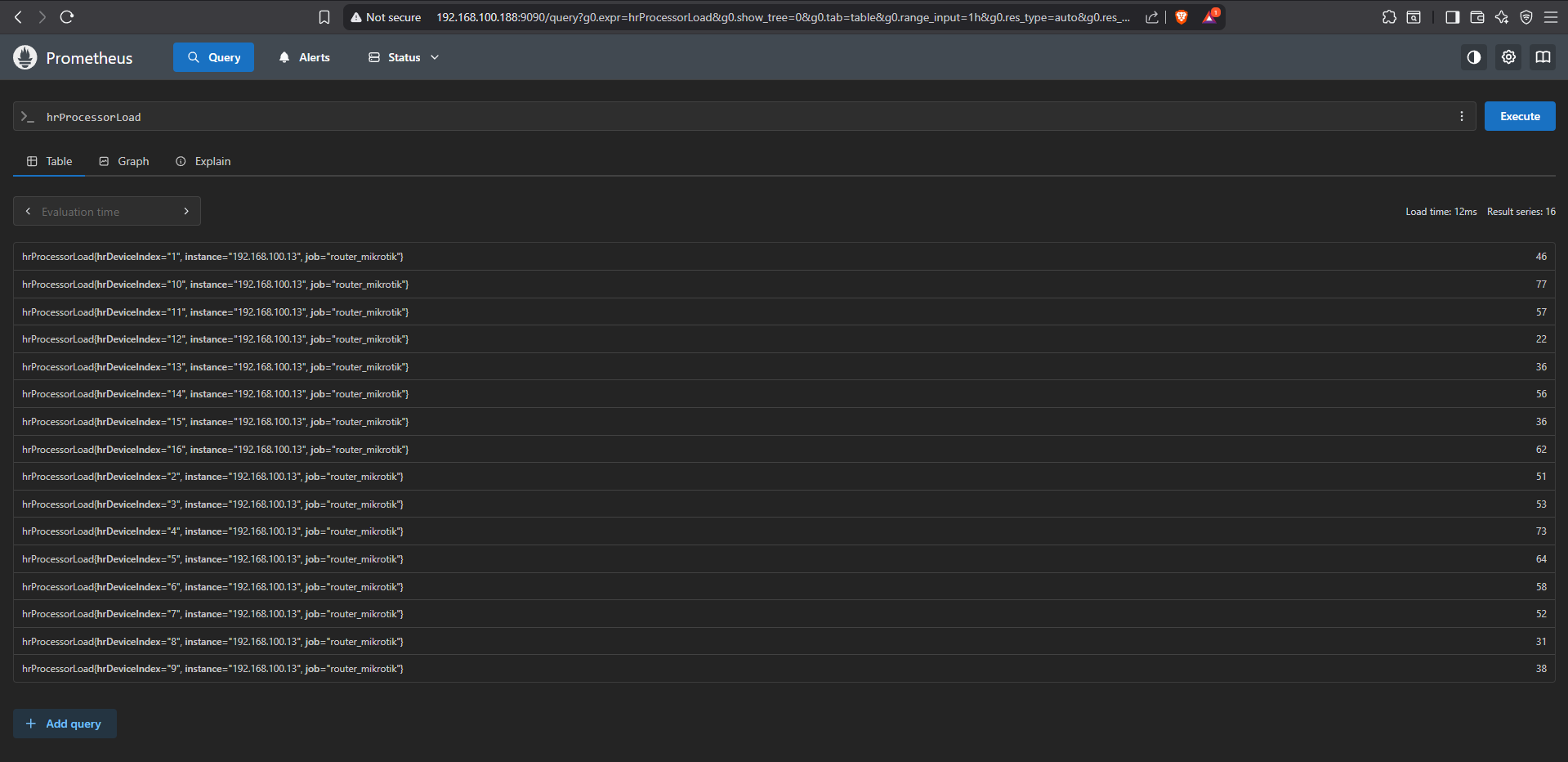Click the Prometheus logo icon
This screenshot has height=762, width=1568.
pyautogui.click(x=25, y=57)
